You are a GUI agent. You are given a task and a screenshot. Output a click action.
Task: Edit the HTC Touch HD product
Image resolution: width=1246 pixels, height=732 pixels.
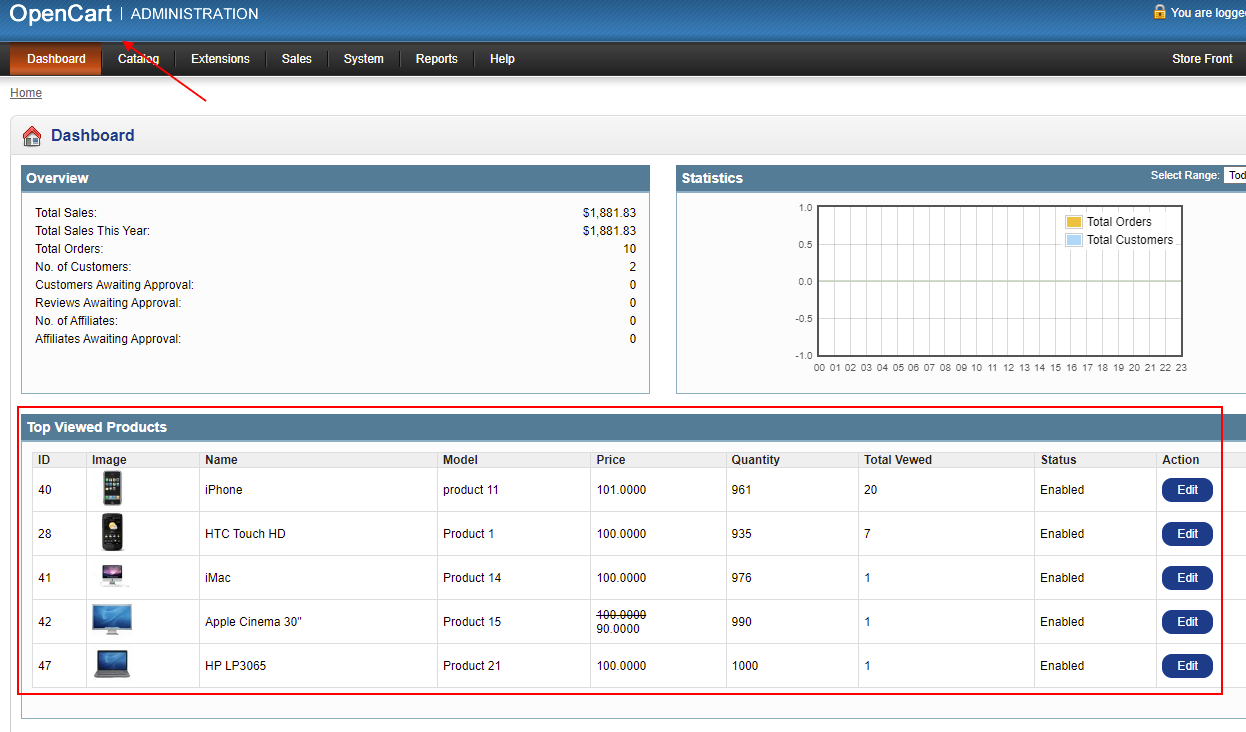(x=1187, y=534)
